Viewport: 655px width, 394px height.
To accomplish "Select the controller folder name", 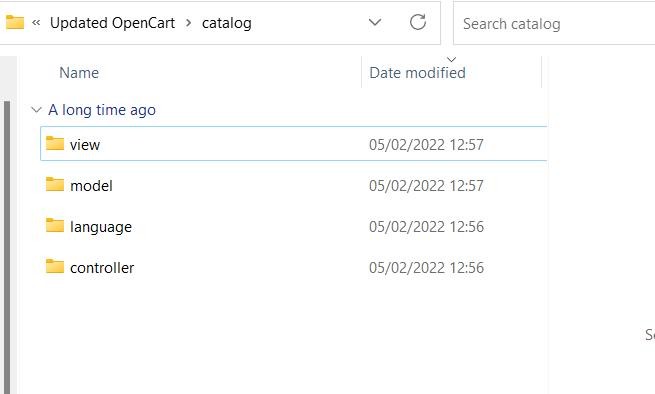I will (102, 268).
